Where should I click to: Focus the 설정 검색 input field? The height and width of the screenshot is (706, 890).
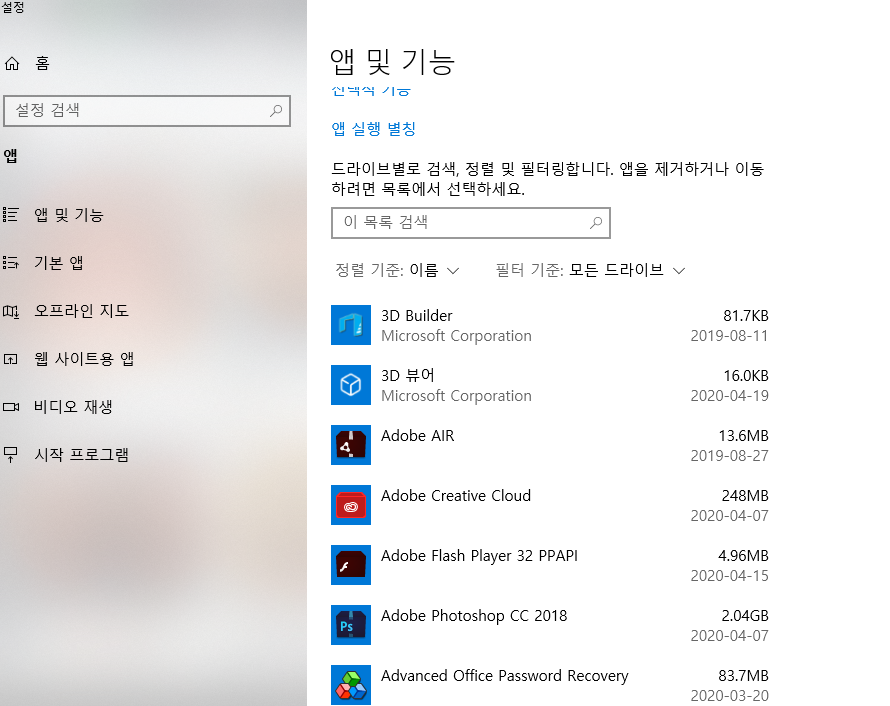click(x=146, y=111)
